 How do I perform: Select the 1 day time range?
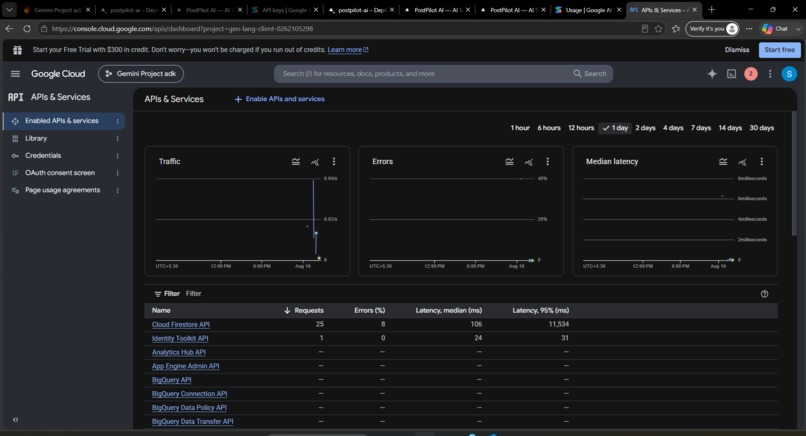click(615, 128)
